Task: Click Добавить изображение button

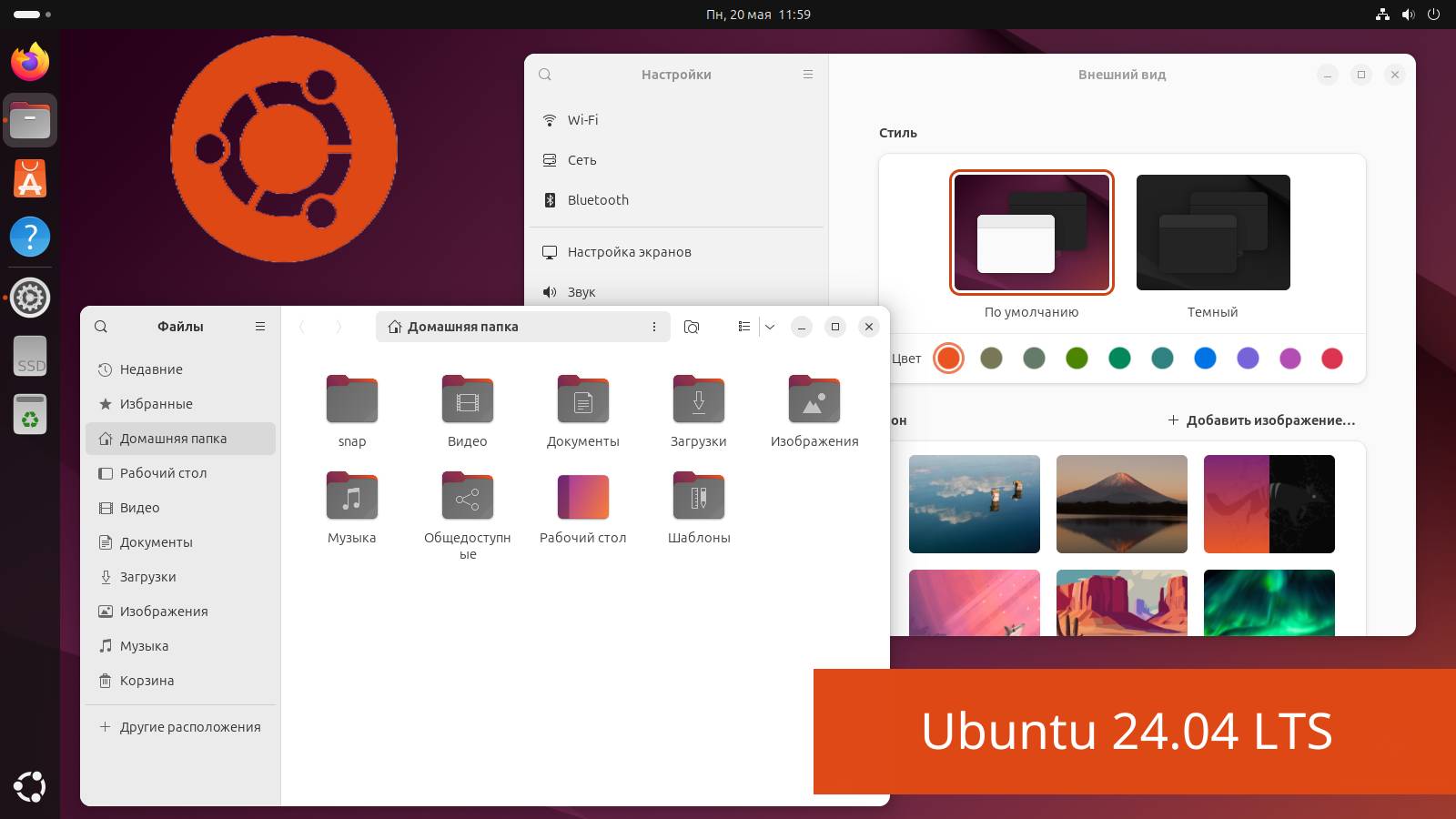Action: point(1261,420)
